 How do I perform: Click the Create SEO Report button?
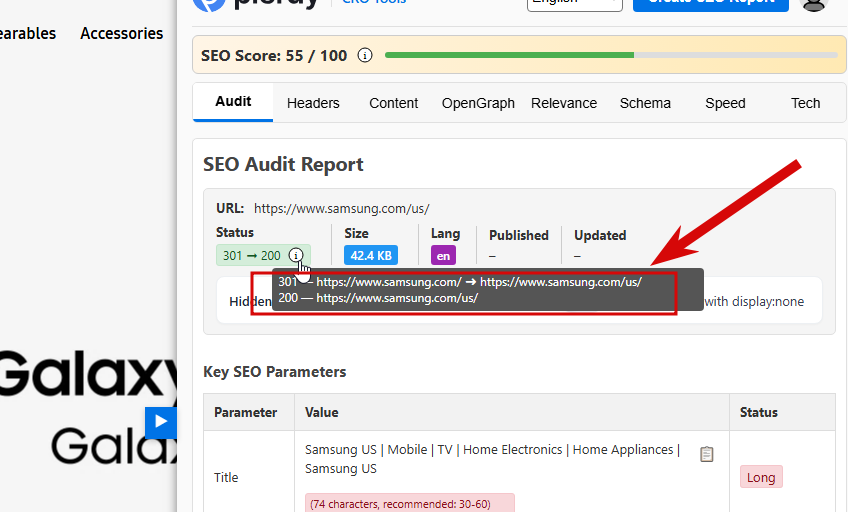711,3
